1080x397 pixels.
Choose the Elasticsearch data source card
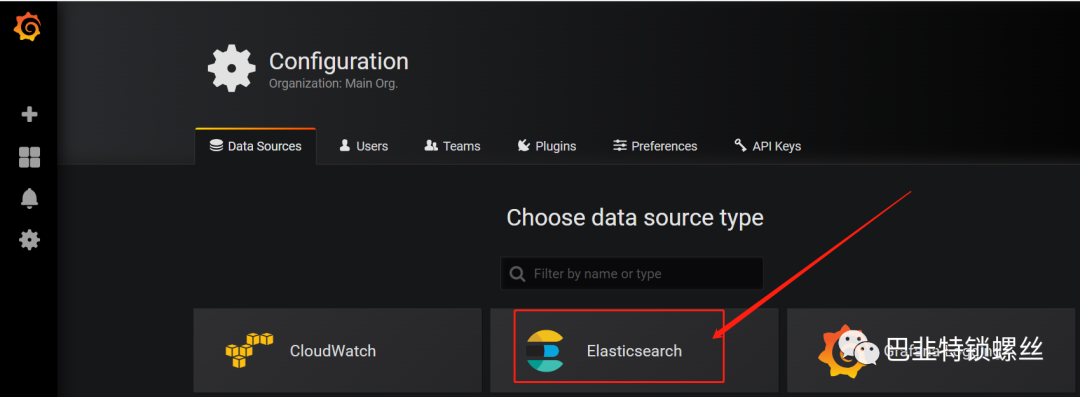click(634, 350)
